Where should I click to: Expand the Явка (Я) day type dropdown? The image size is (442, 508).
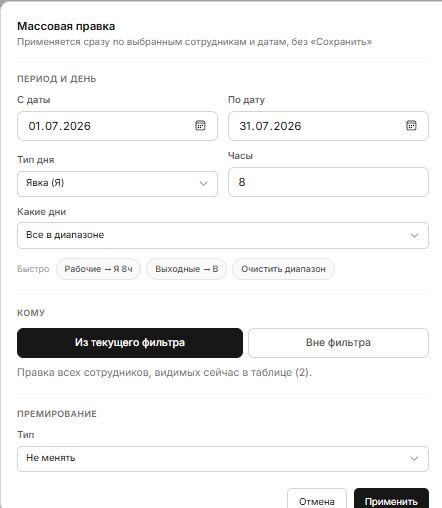[x=117, y=184]
